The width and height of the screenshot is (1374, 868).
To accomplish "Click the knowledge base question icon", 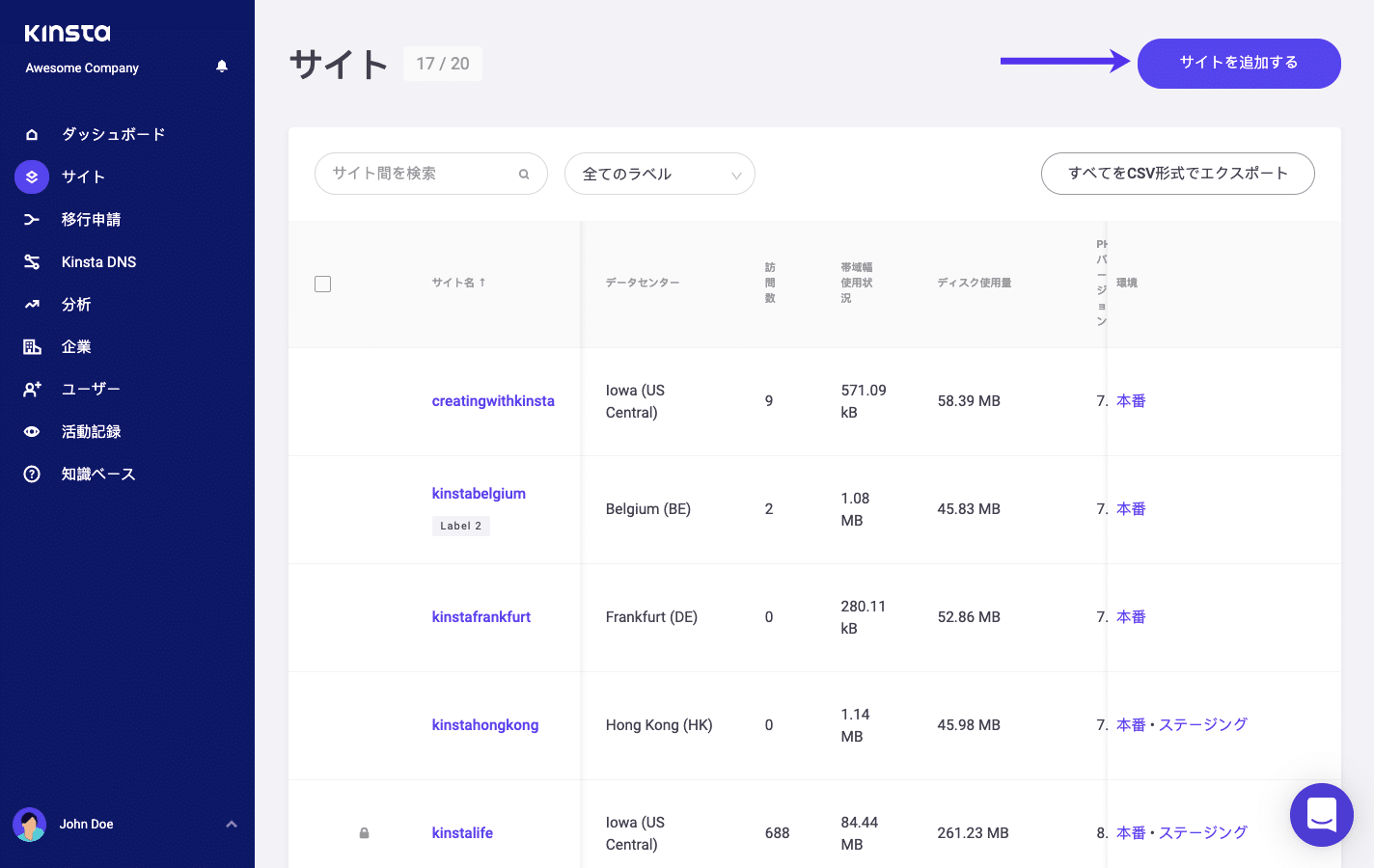I will (x=32, y=474).
